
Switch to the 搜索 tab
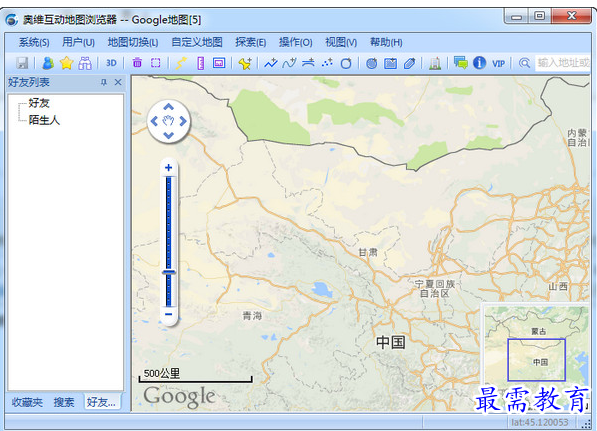pyautogui.click(x=64, y=402)
